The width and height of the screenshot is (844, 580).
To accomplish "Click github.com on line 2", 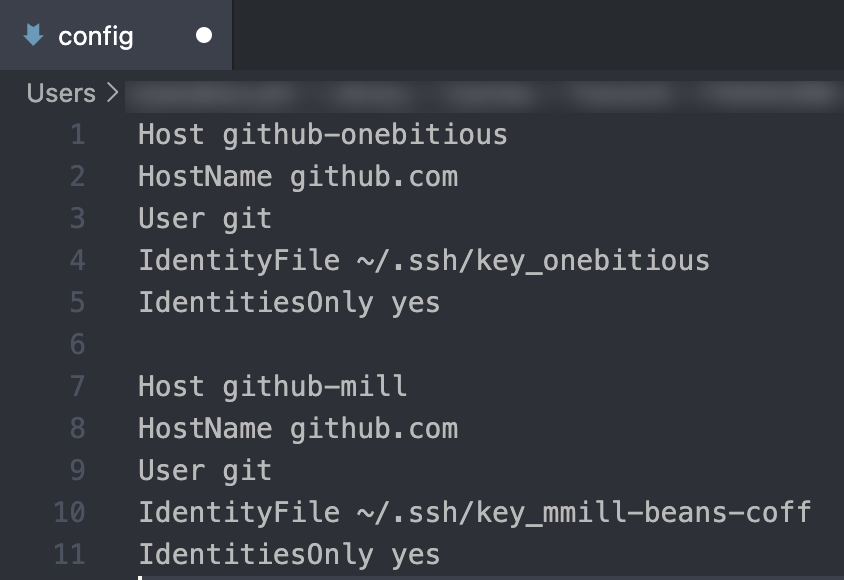I will [374, 177].
